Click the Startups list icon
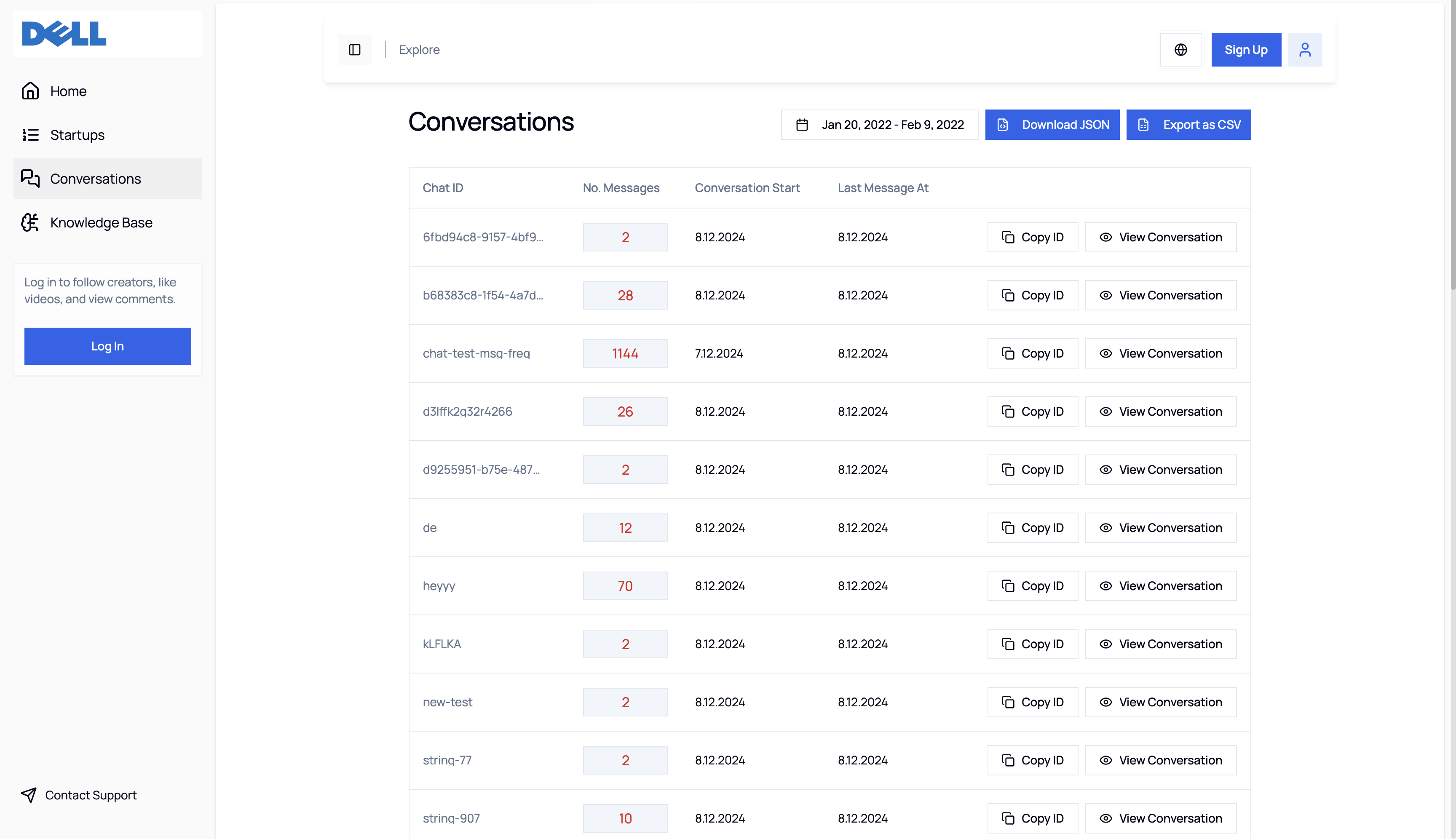The width and height of the screenshot is (1456, 839). click(30, 135)
